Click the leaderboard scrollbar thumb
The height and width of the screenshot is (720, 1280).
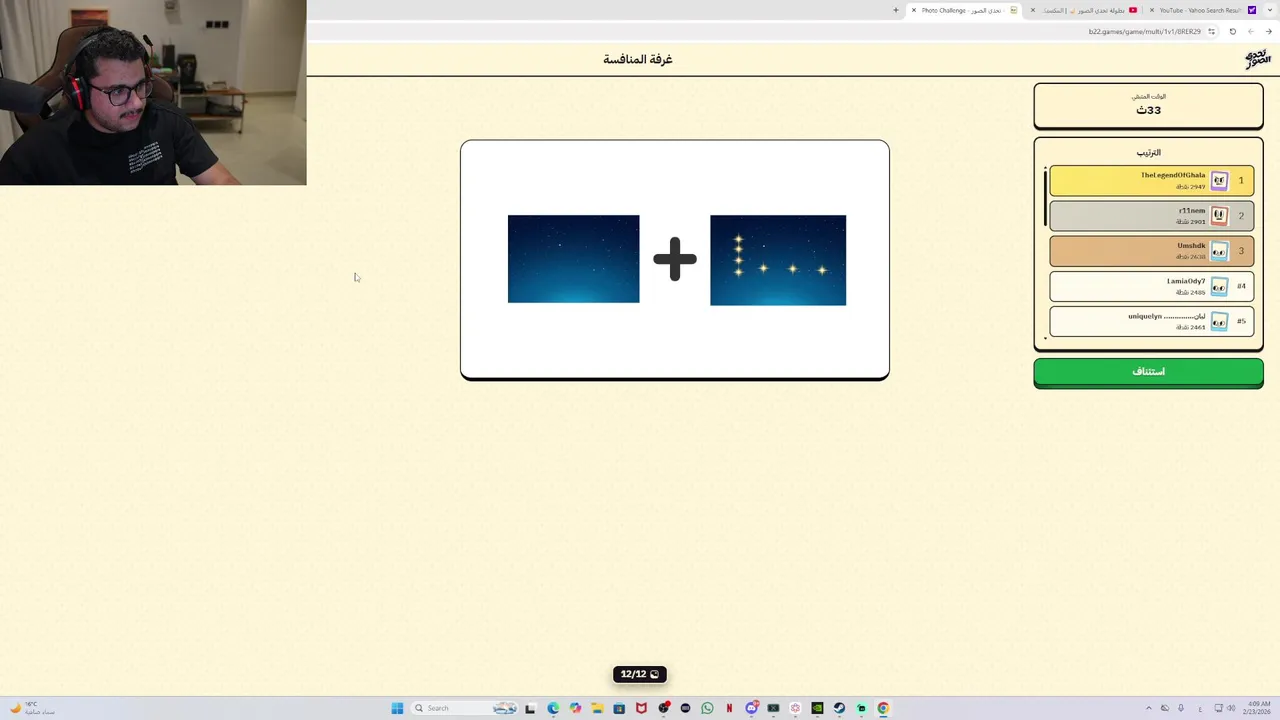[x=1046, y=198]
